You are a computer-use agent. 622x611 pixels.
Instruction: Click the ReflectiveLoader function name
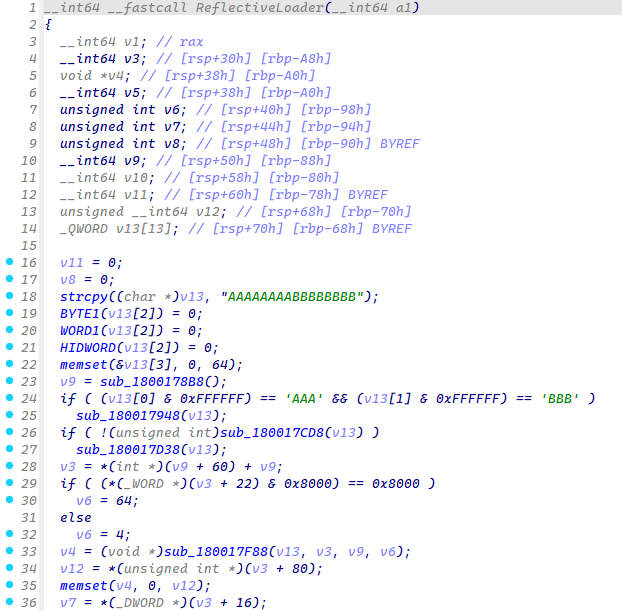click(x=260, y=8)
